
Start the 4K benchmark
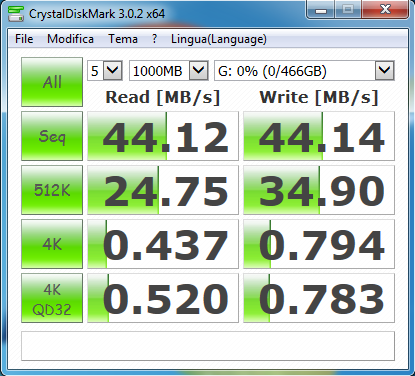point(52,244)
